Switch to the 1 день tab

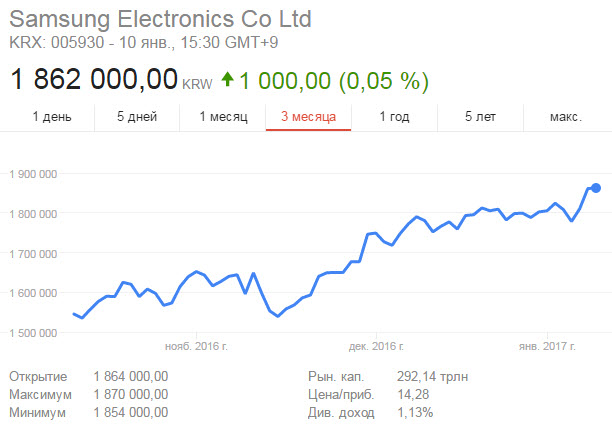52,117
